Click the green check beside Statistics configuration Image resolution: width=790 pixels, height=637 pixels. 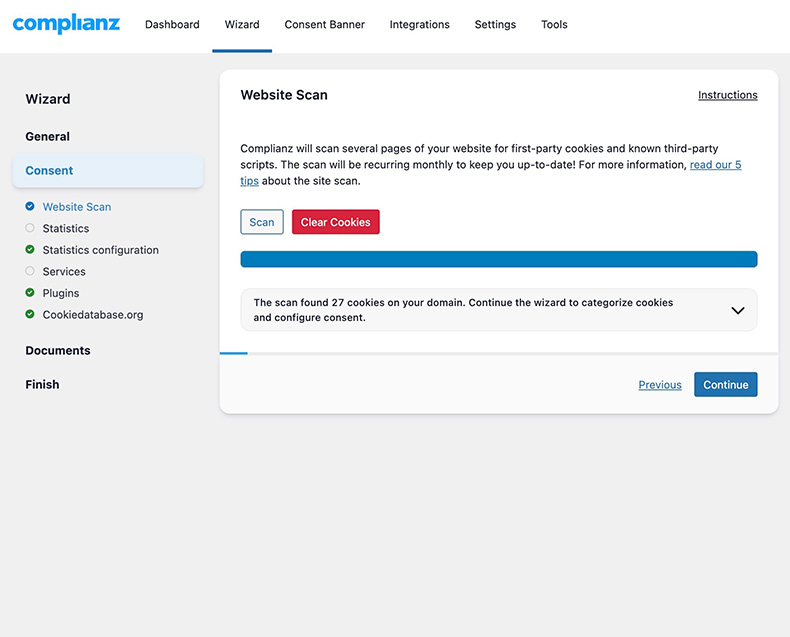(30, 249)
